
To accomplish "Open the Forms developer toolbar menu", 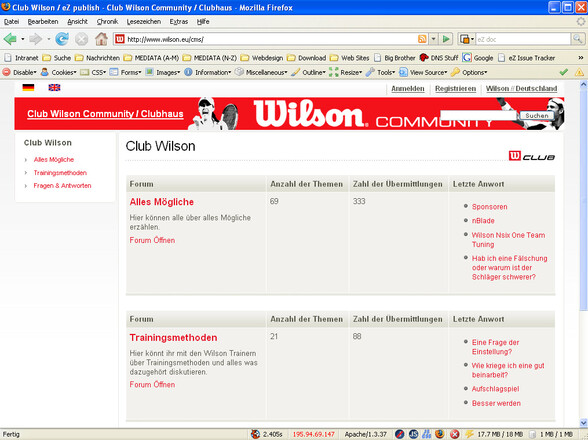I will (125, 72).
